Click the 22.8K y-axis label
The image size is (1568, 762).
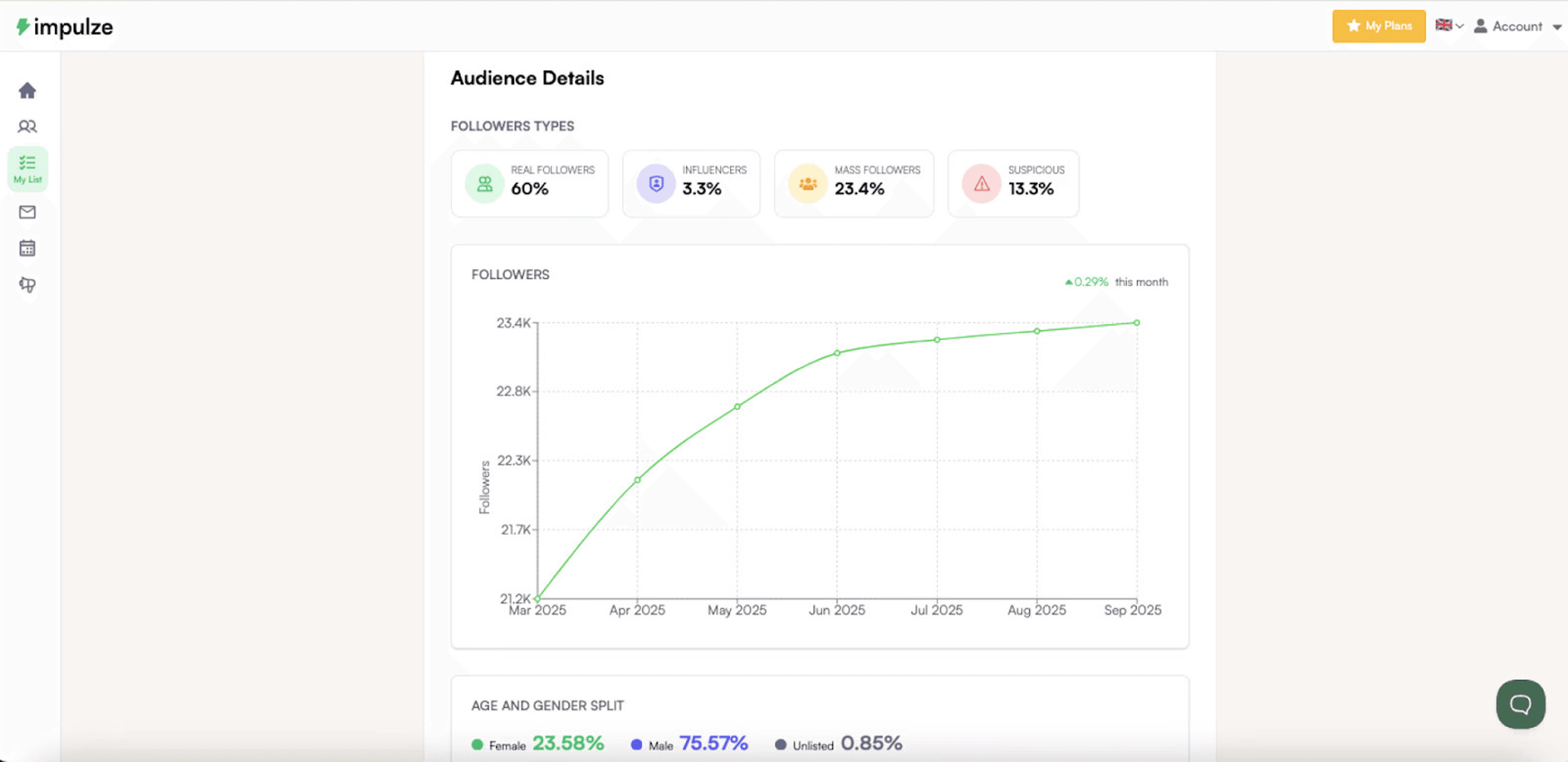513,391
